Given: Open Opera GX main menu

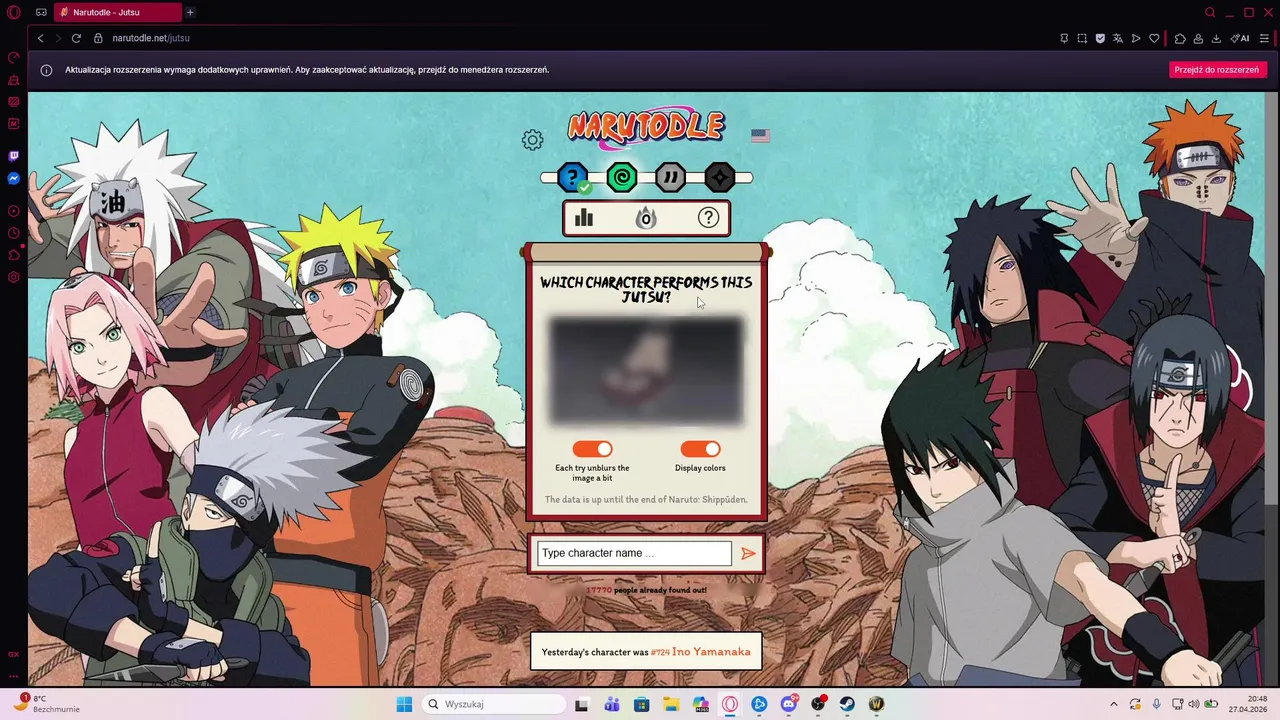Looking at the screenshot, I should 14,12.
